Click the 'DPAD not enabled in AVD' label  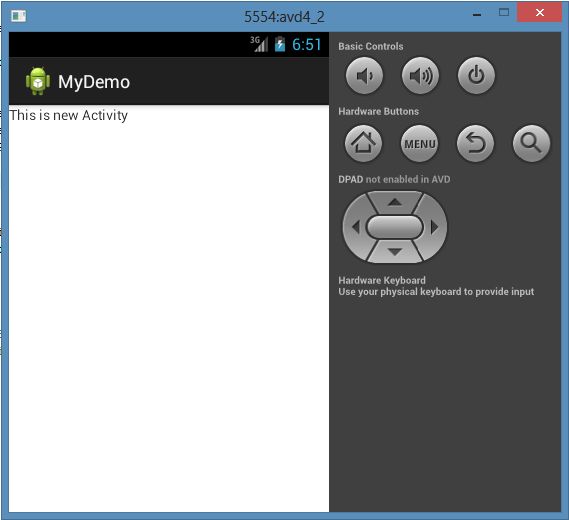(394, 179)
